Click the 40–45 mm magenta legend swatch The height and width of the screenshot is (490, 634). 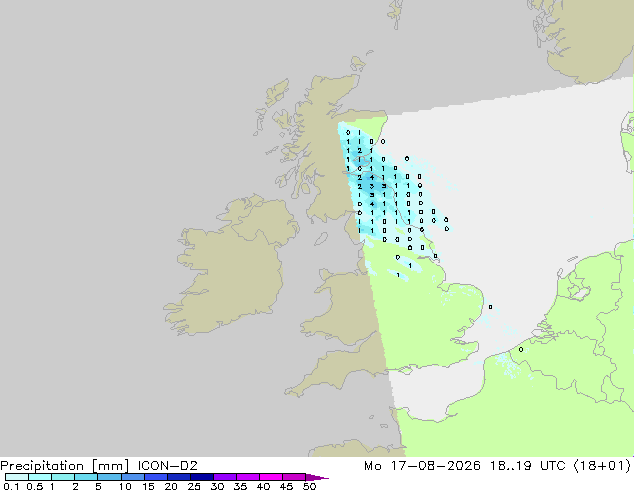(271, 477)
